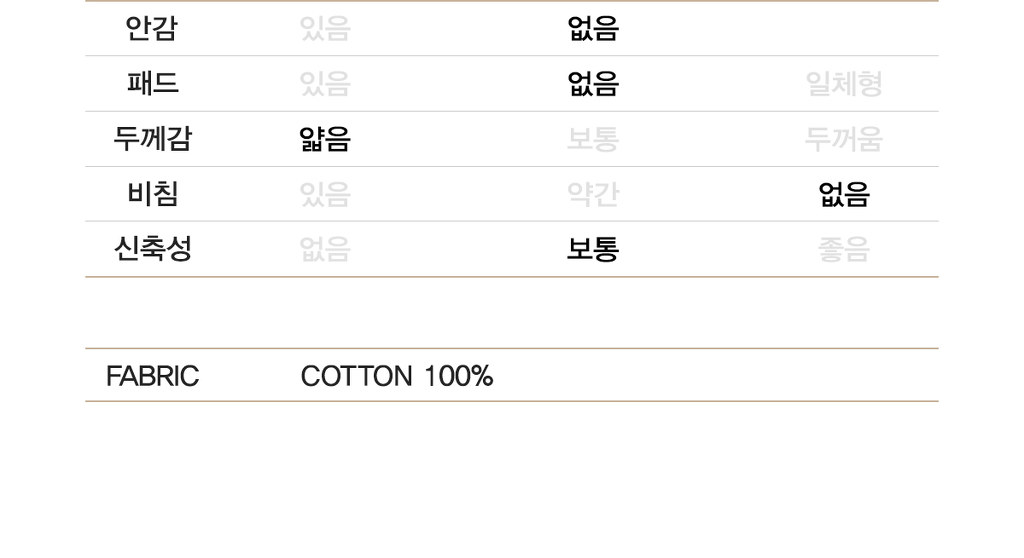Click the 안감 row label
This screenshot has width=1024, height=558.
(152, 29)
